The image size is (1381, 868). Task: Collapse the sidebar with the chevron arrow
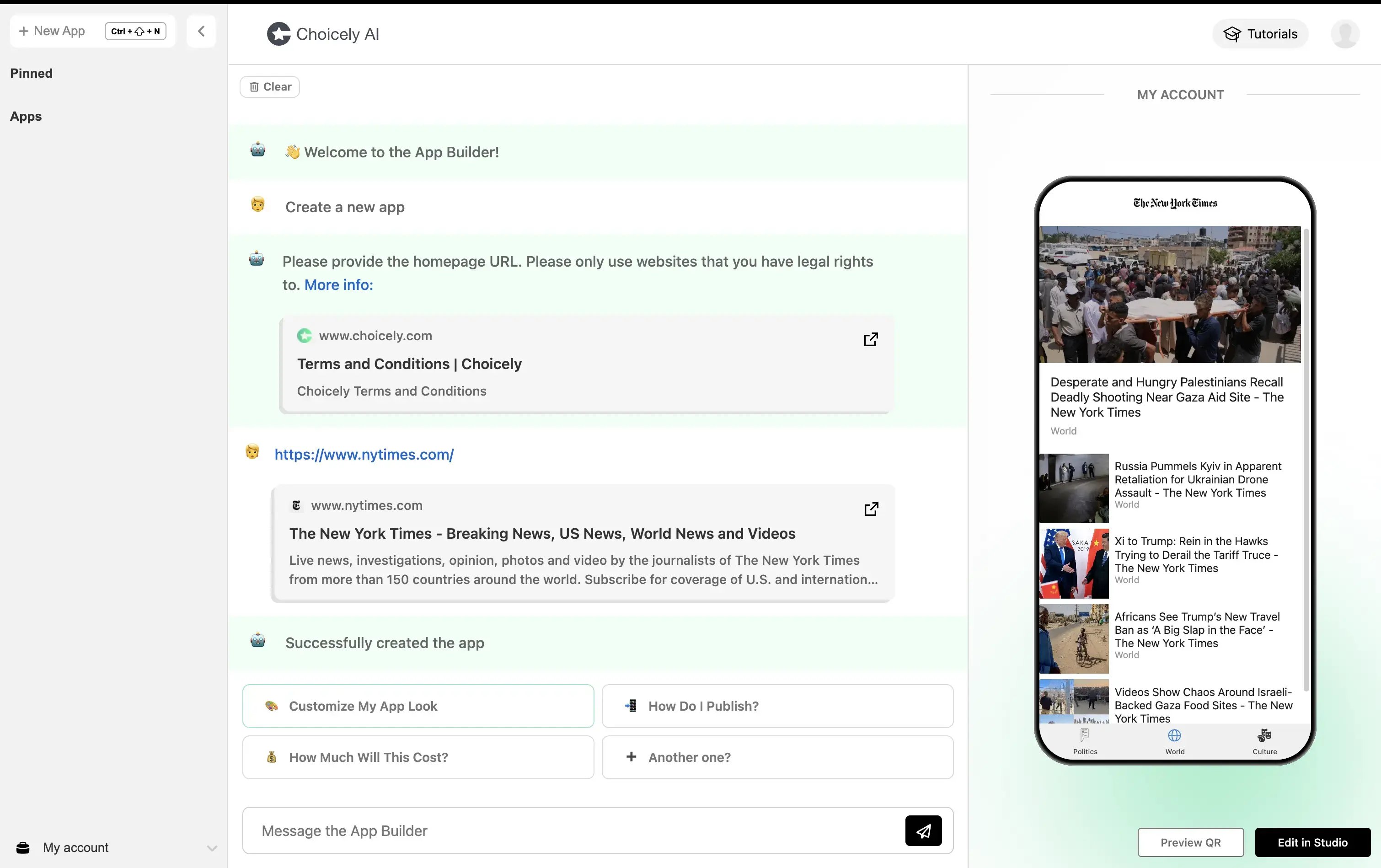pos(201,31)
